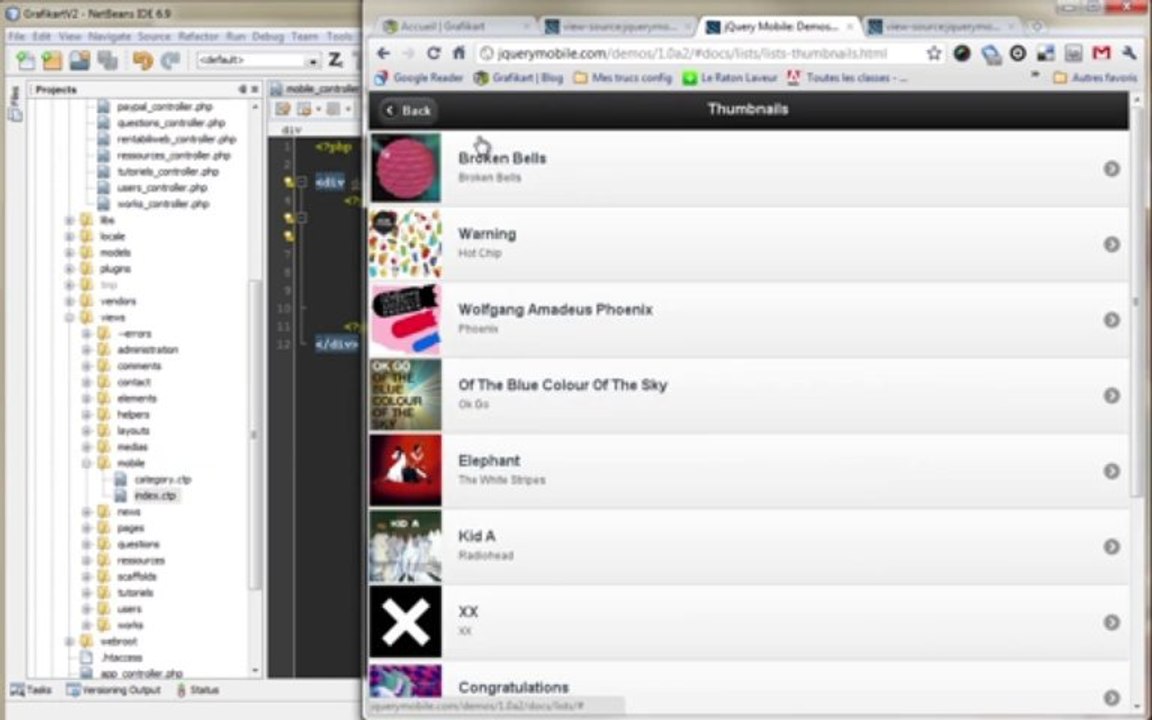Expand the models folder in Projects tree
This screenshot has width=1152, height=720.
69,252
